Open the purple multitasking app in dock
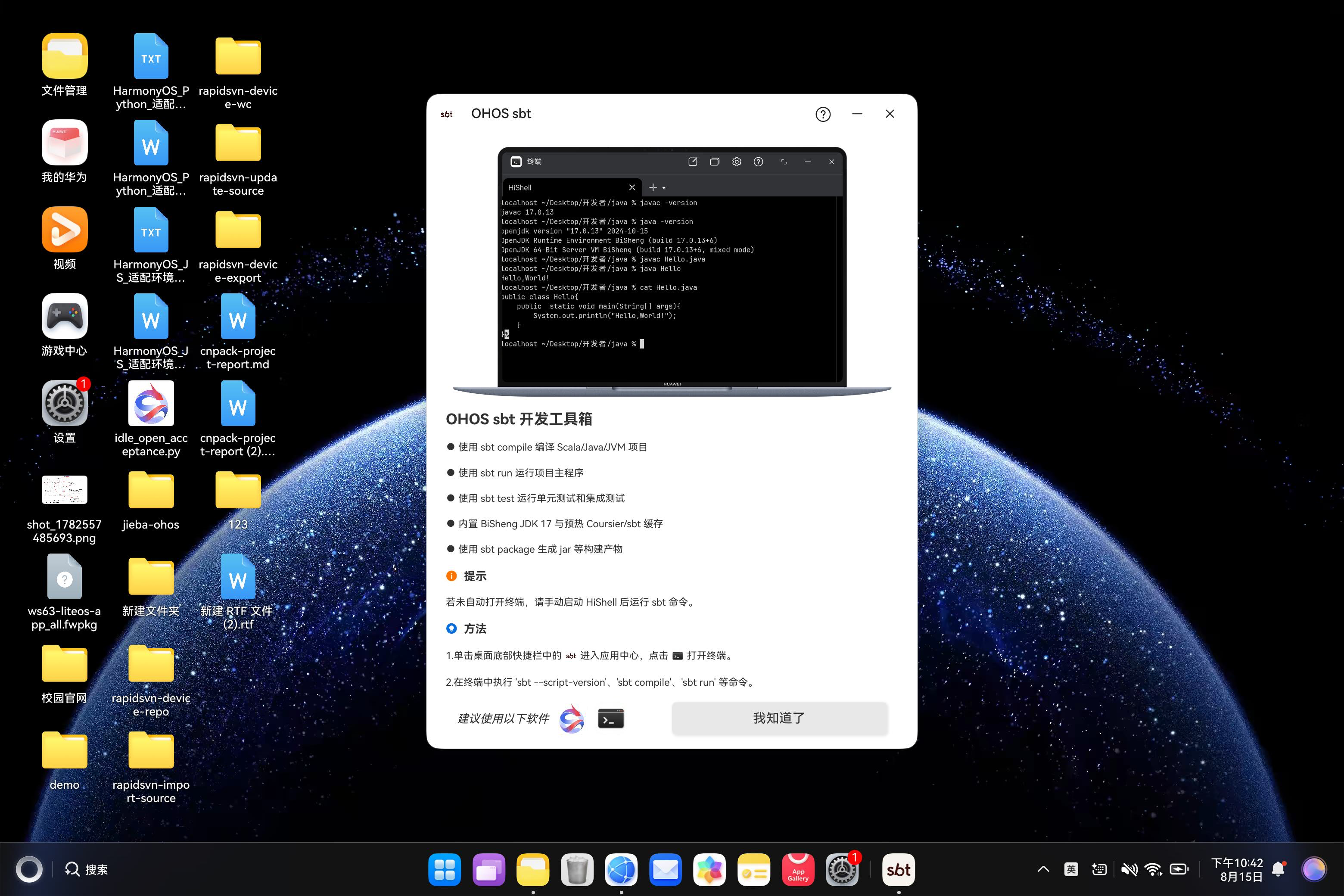Image resolution: width=1344 pixels, height=896 pixels. (488, 870)
